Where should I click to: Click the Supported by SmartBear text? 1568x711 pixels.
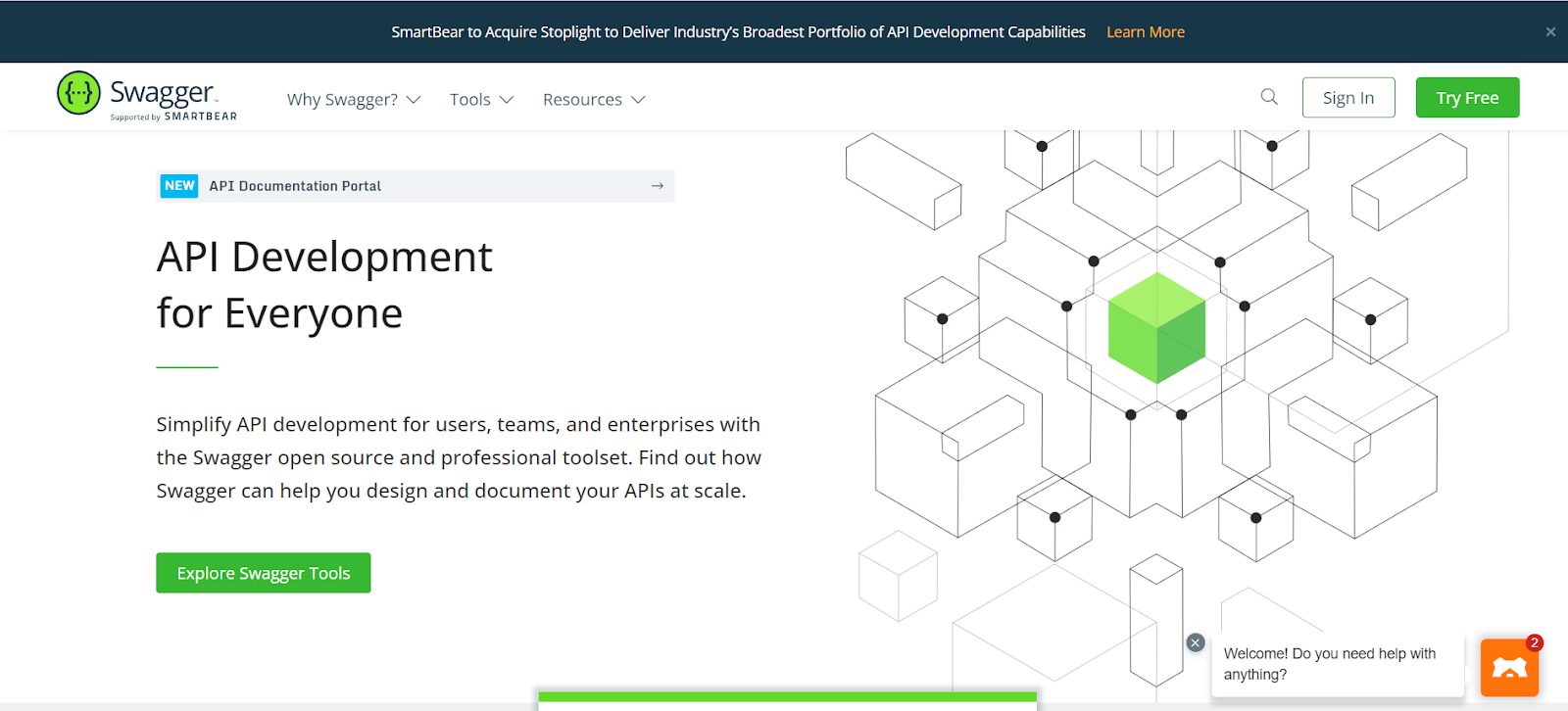(x=173, y=117)
